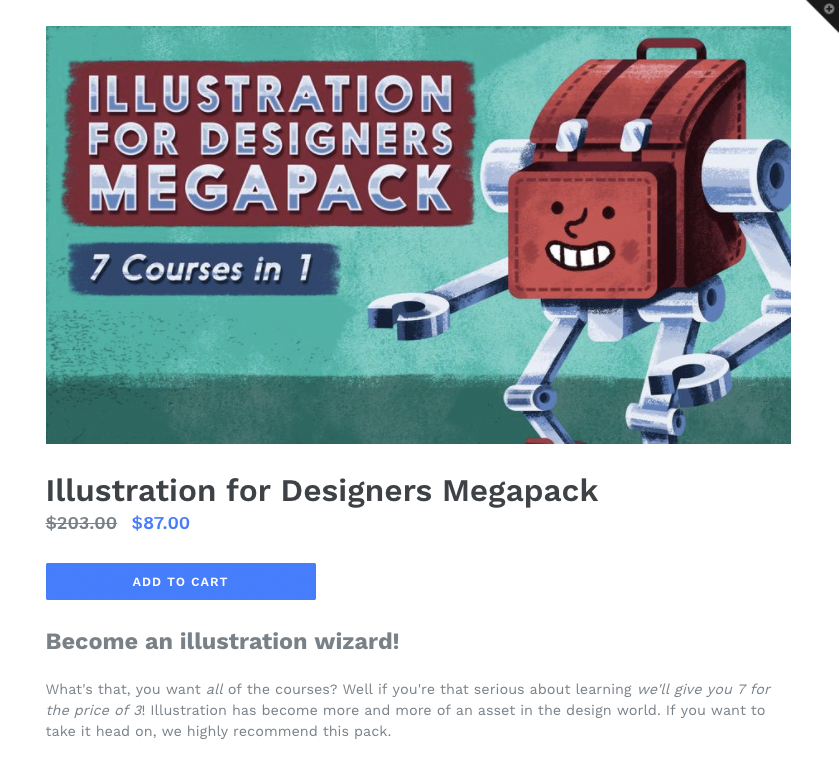The image size is (839, 758).
Task: Click the robot's open claw hand on left
Action: [408, 316]
